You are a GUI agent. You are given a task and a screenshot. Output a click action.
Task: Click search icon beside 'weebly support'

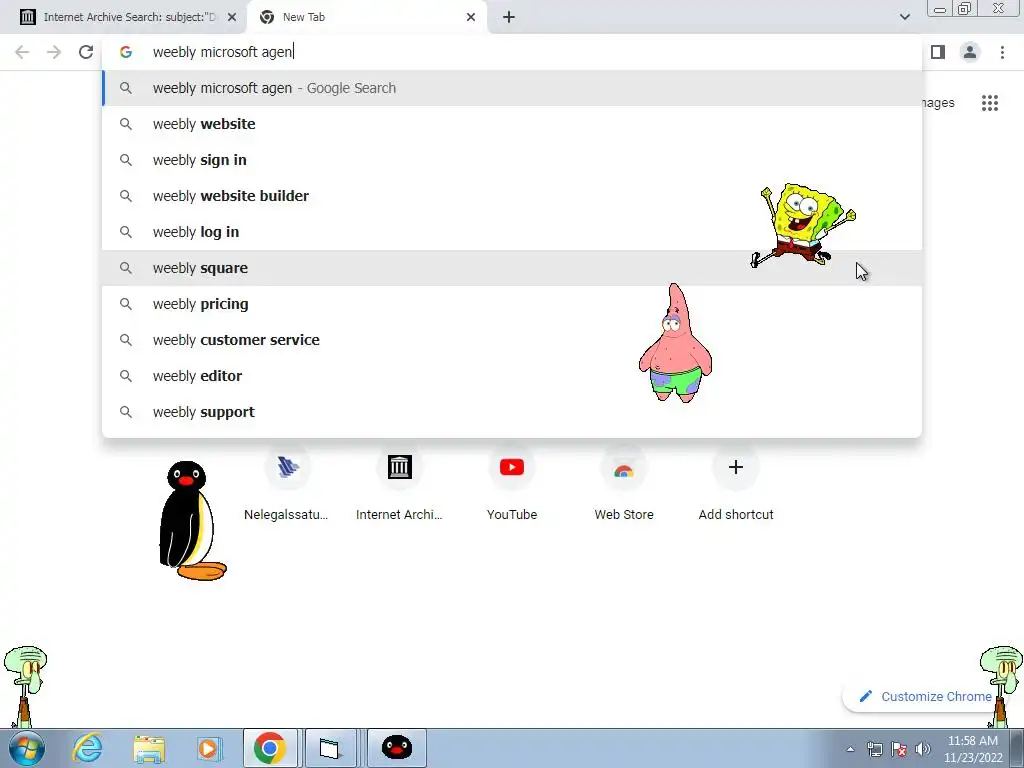tap(126, 412)
